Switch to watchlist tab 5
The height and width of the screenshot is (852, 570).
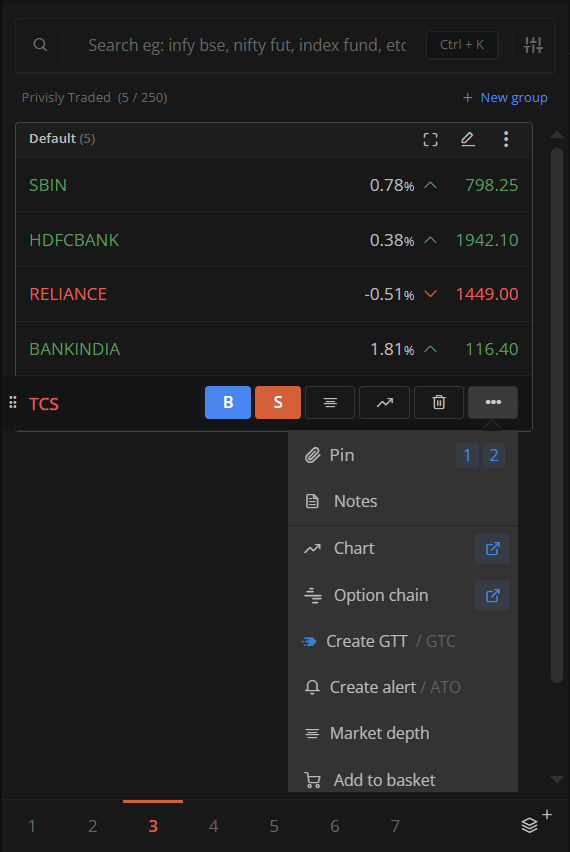[274, 826]
